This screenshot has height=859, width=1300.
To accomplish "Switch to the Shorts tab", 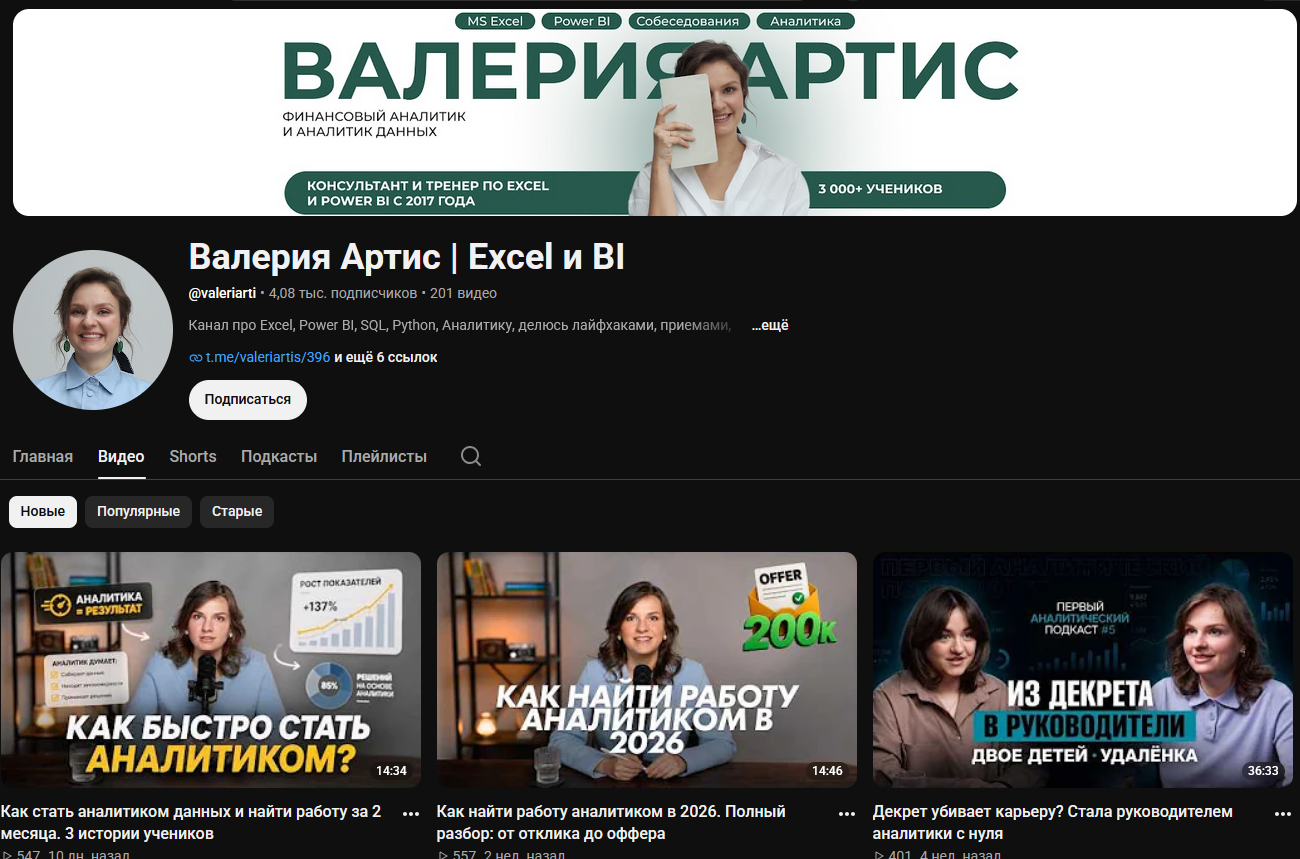I will [193, 456].
